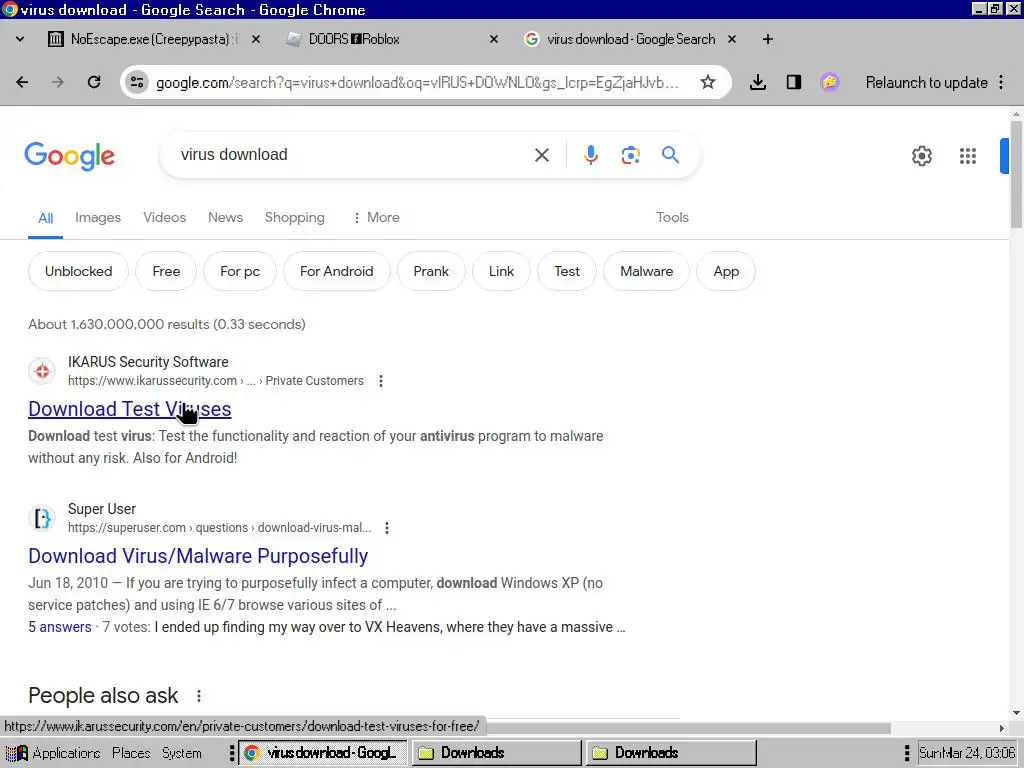Open Google Lens image search icon
The width and height of the screenshot is (1024, 768).
[630, 155]
